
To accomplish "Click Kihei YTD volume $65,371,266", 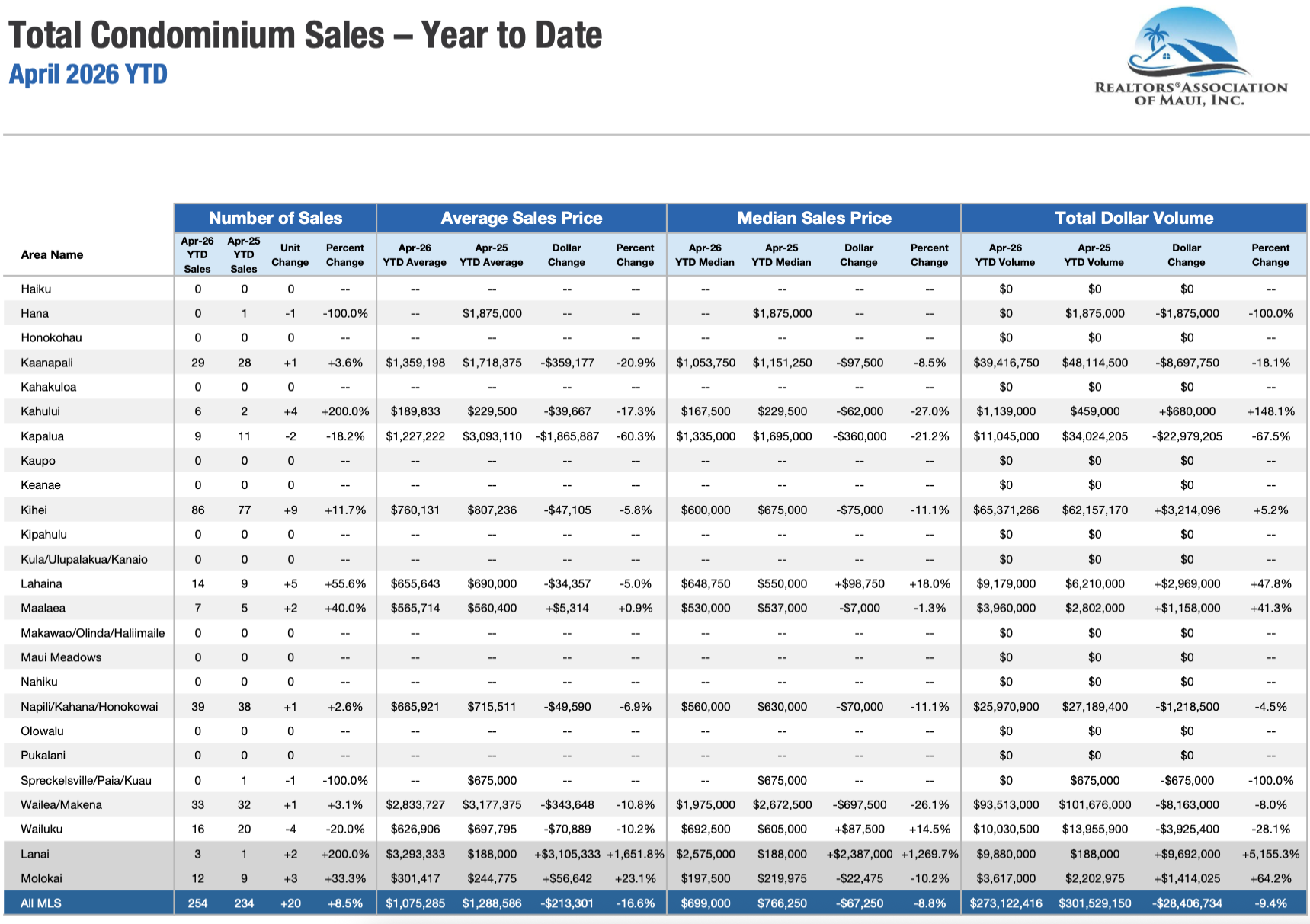I will (1006, 510).
